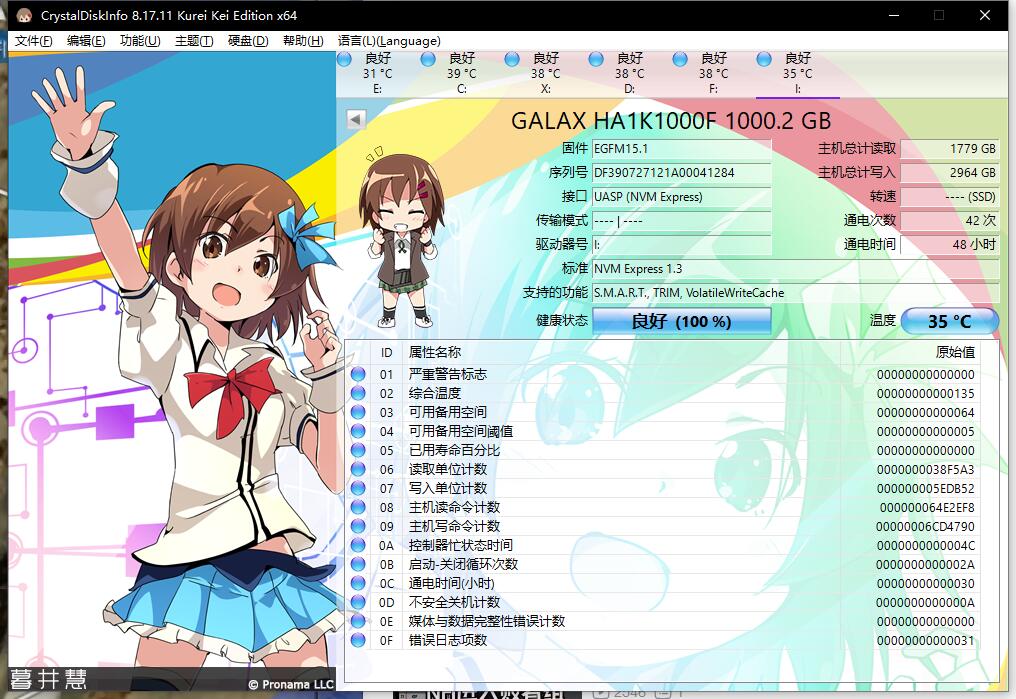Expand the 硬盘(D) disk menu

click(248, 41)
